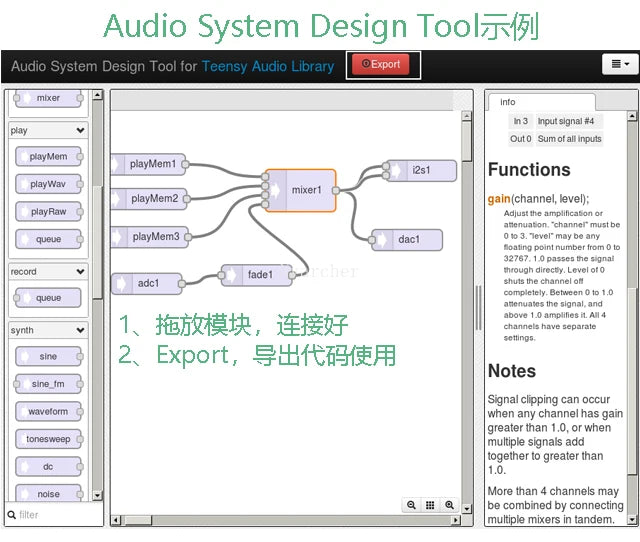Screen dimensions: 640x542
Task: Collapse the play category in palette
Action: (x=80, y=131)
